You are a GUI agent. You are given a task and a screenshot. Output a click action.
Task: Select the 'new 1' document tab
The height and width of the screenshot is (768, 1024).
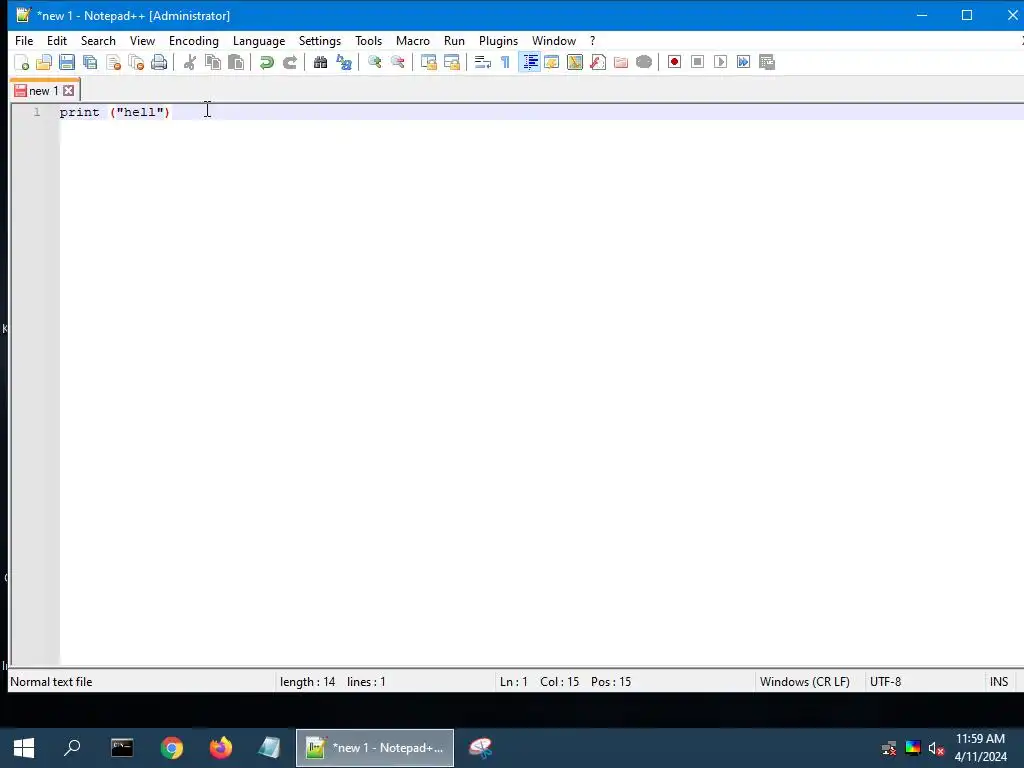click(44, 91)
